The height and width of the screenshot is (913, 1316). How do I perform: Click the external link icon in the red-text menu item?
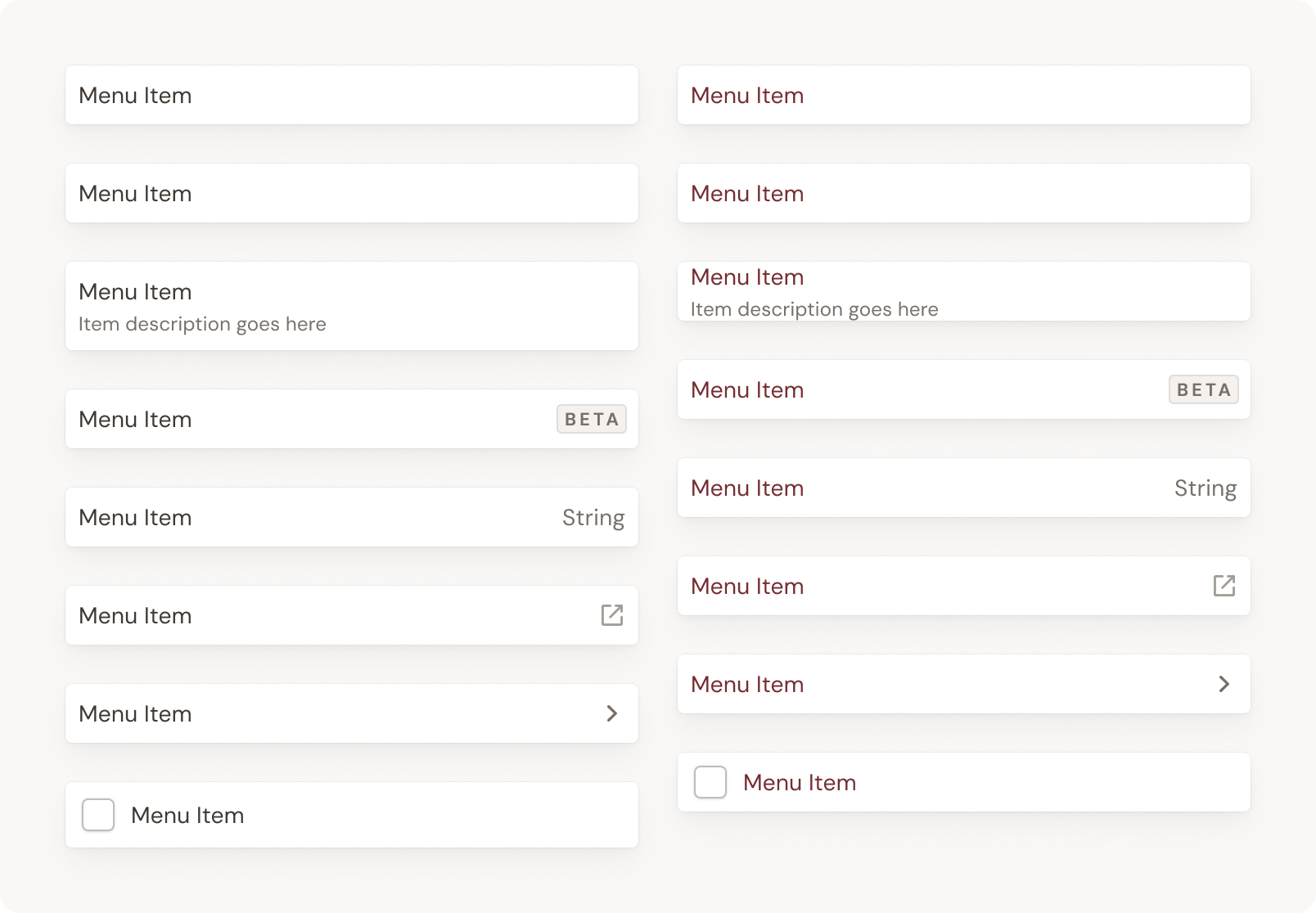1224,586
